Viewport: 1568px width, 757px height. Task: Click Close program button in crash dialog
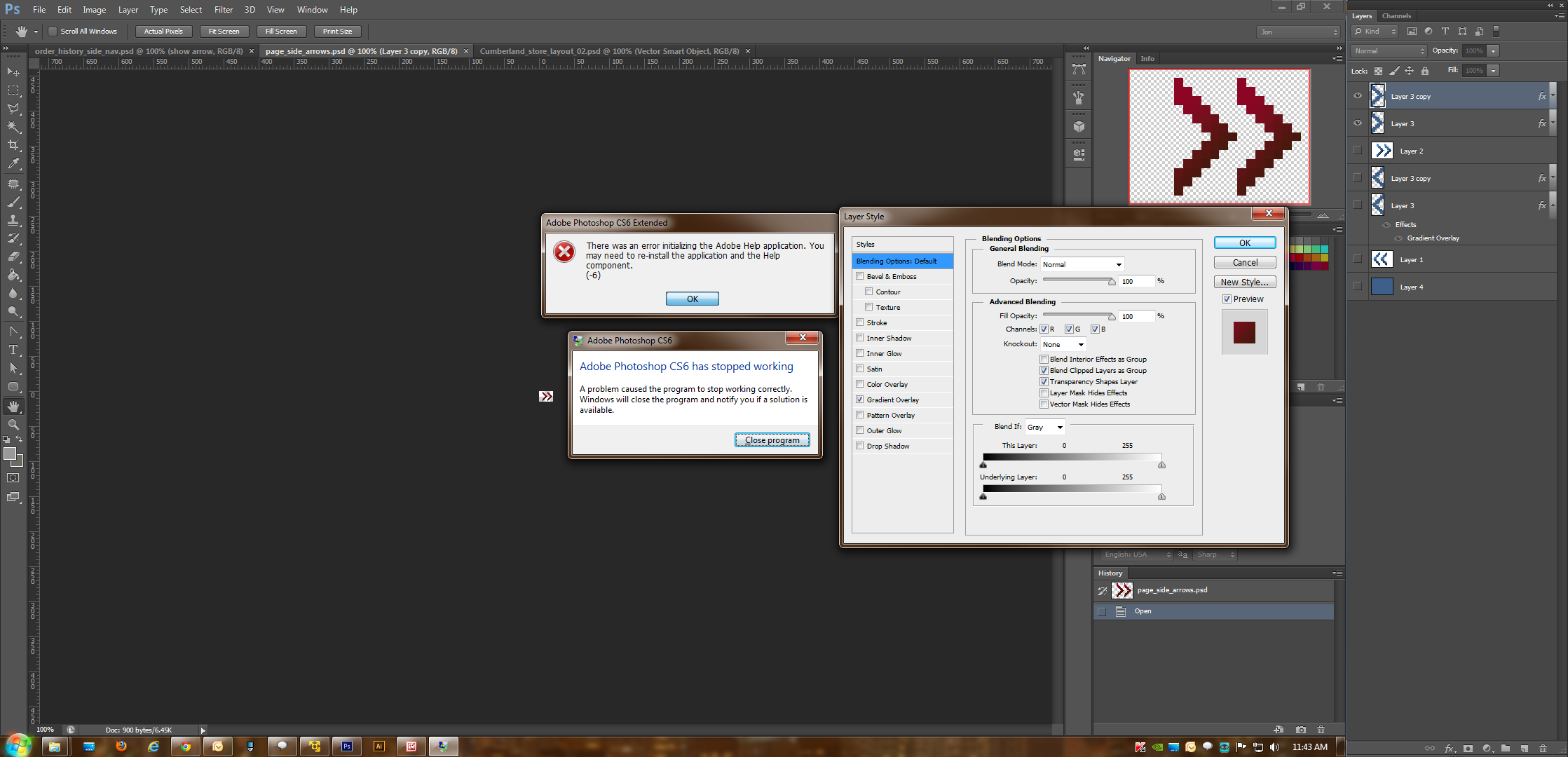tap(772, 440)
